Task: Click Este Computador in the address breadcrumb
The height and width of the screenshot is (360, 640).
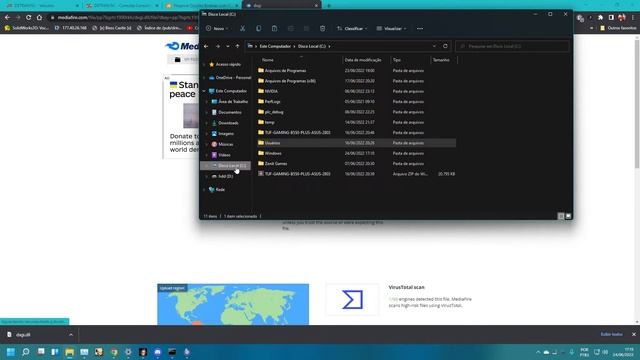Action: coord(275,46)
